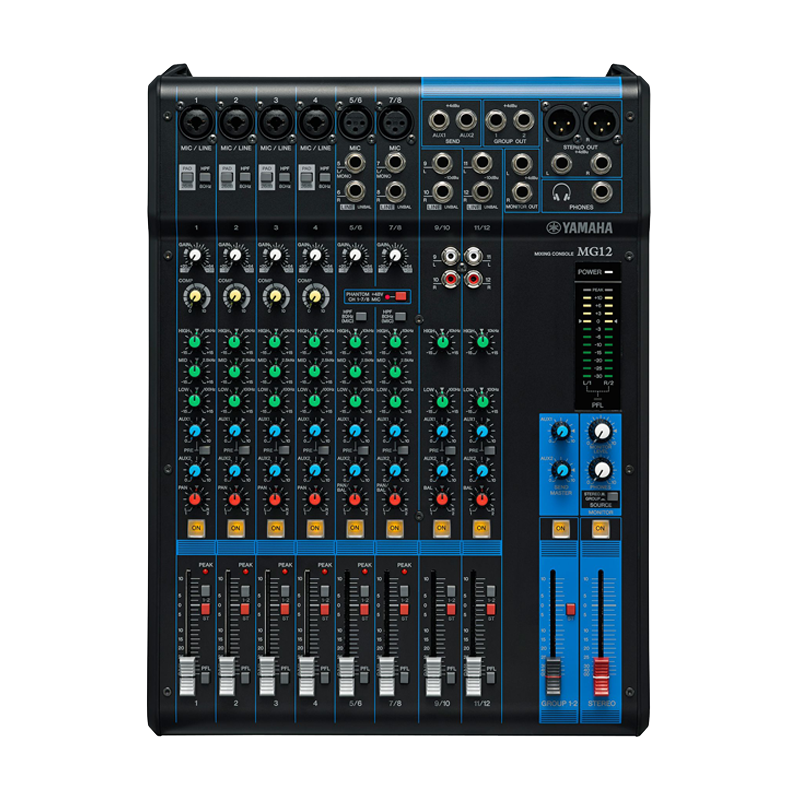Image resolution: width=800 pixels, height=800 pixels.
Task: Click the MONITOR OUT L jack
Action: [x=521, y=163]
